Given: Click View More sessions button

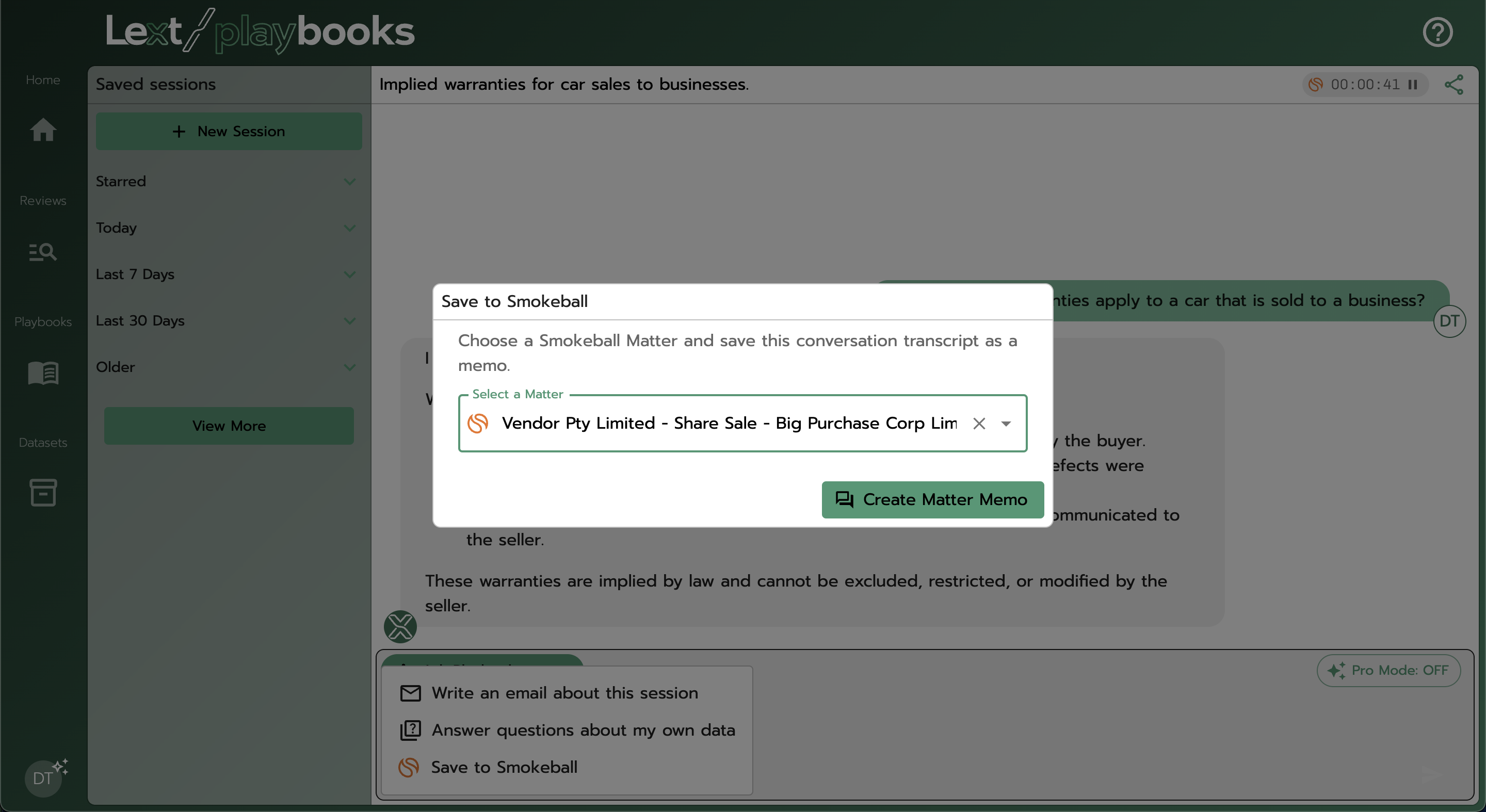Looking at the screenshot, I should click(x=229, y=426).
